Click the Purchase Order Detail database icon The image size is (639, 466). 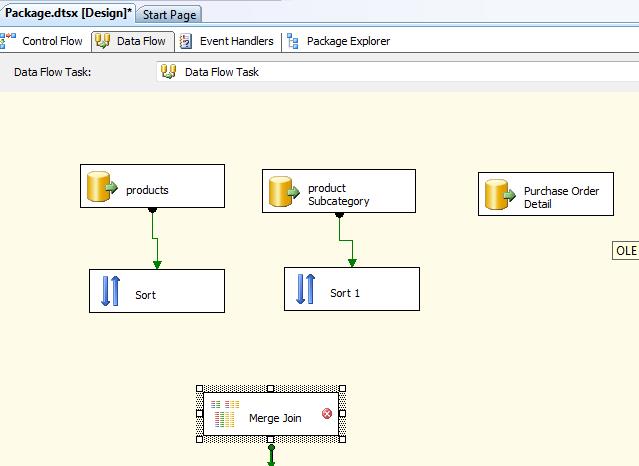[x=498, y=195]
